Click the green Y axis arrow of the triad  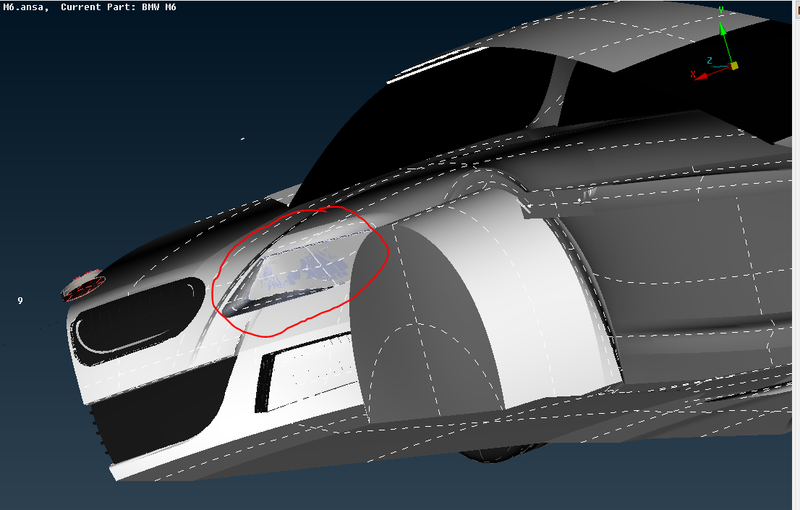(723, 31)
